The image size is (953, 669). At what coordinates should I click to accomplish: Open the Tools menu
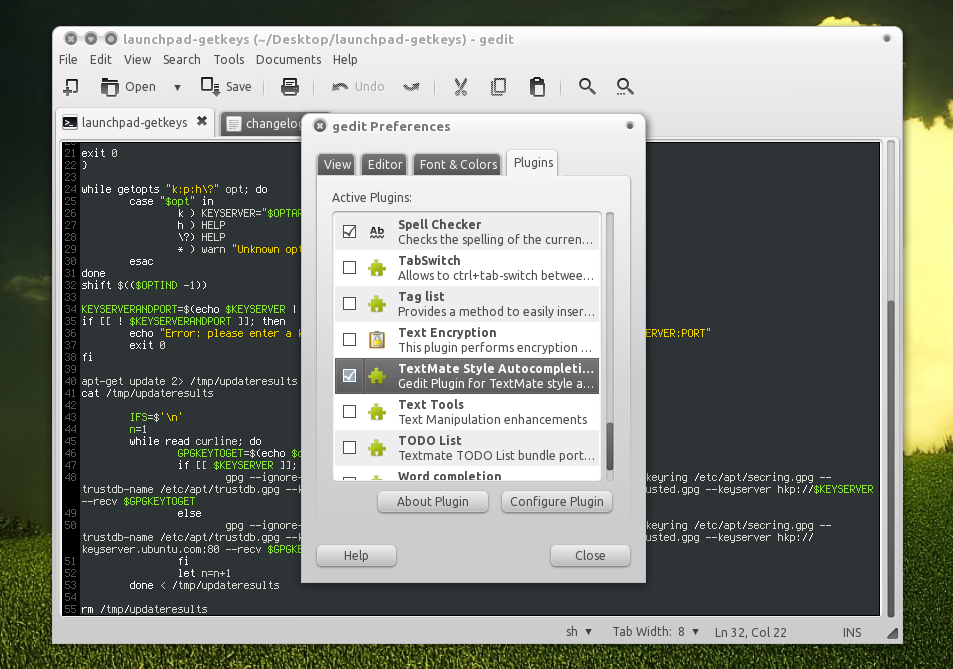pos(229,60)
